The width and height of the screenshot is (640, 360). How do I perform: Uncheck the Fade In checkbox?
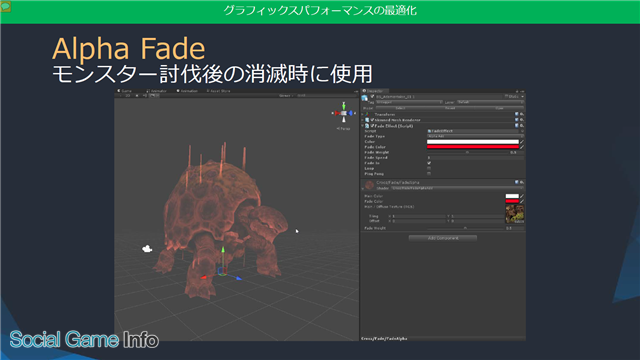tap(429, 163)
